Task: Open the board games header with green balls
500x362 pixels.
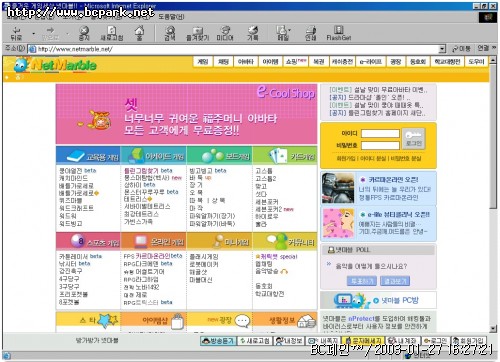Action: [219, 156]
